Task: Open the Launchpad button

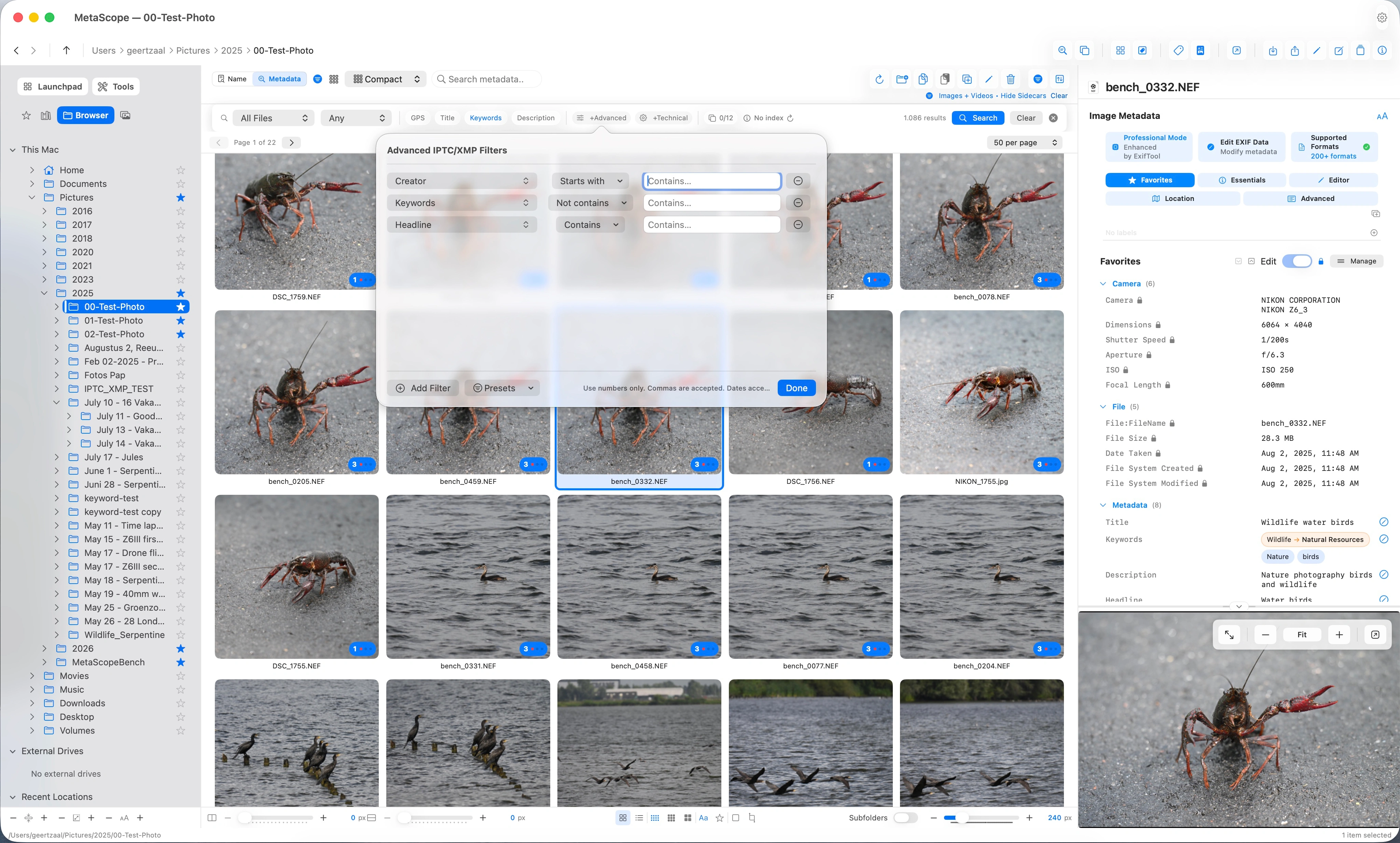Action: pyautogui.click(x=53, y=86)
